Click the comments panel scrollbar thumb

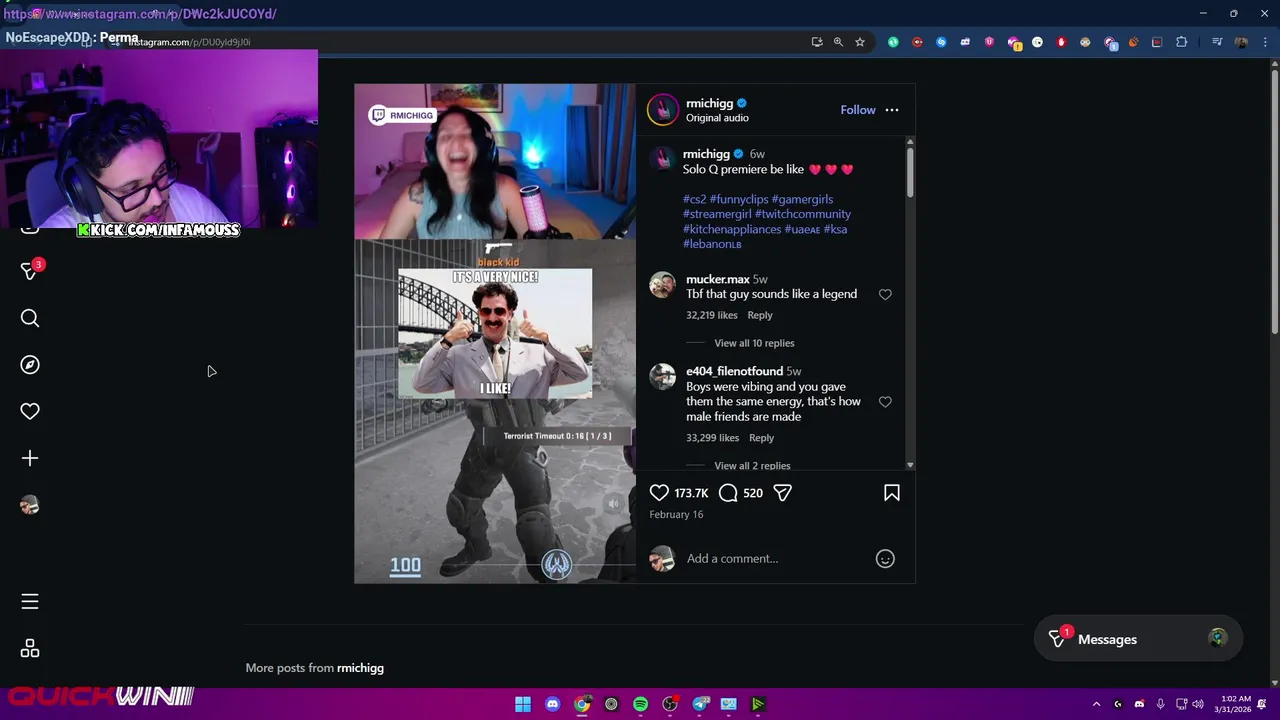(x=910, y=171)
